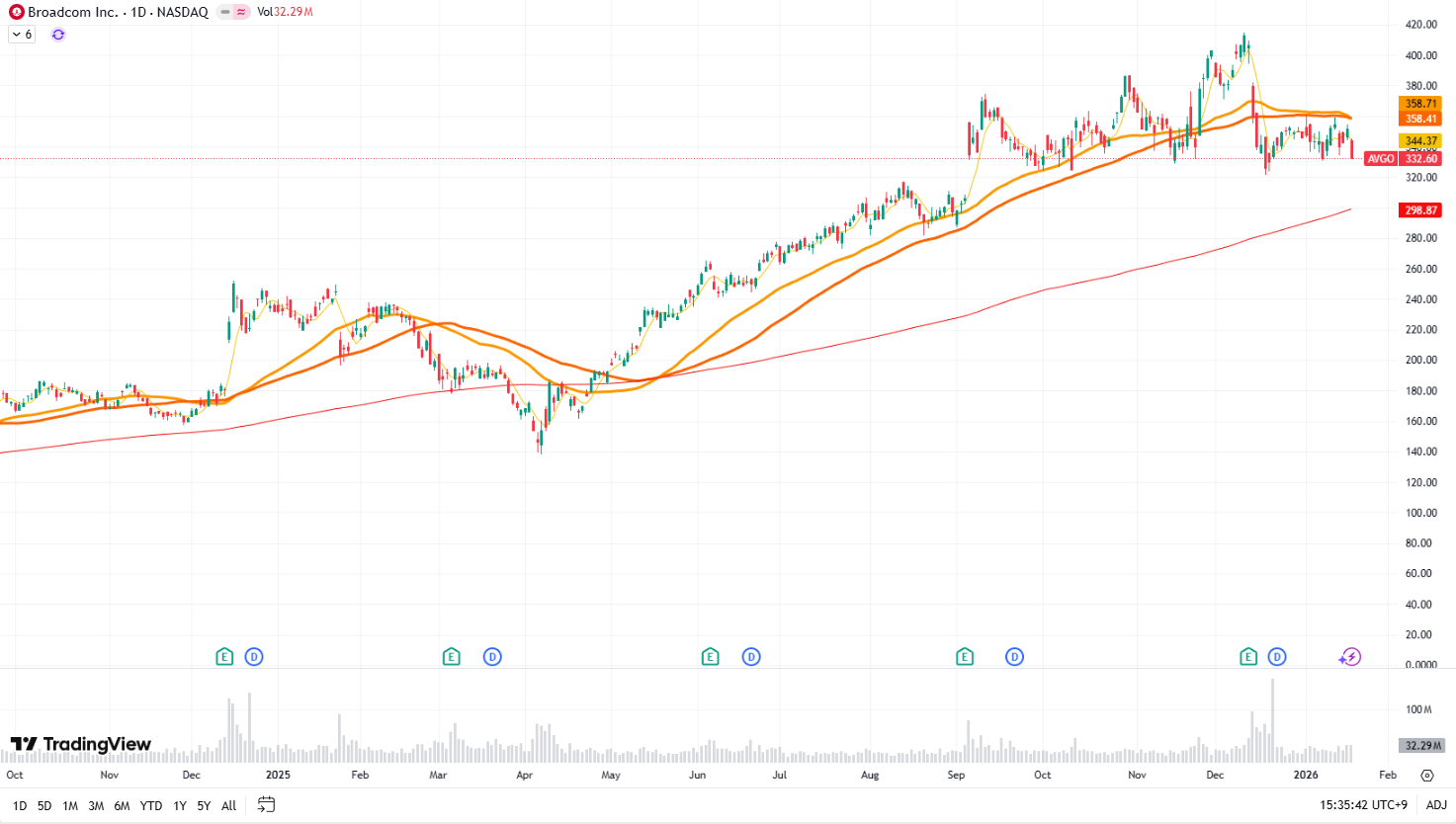Image resolution: width=1456 pixels, height=824 pixels.
Task: Open the December 2025 dividend marker
Action: (x=1277, y=656)
